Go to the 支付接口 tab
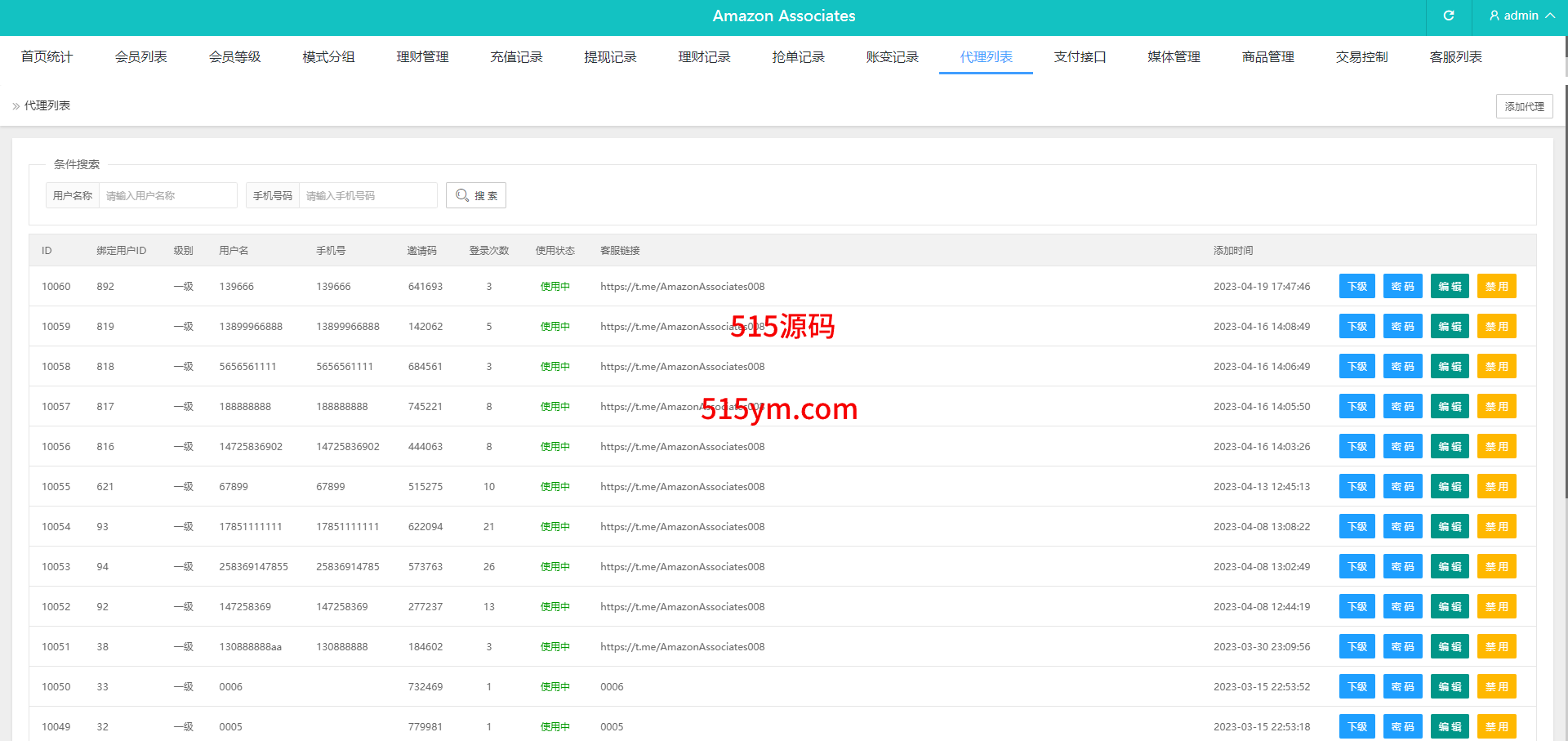 point(1080,56)
